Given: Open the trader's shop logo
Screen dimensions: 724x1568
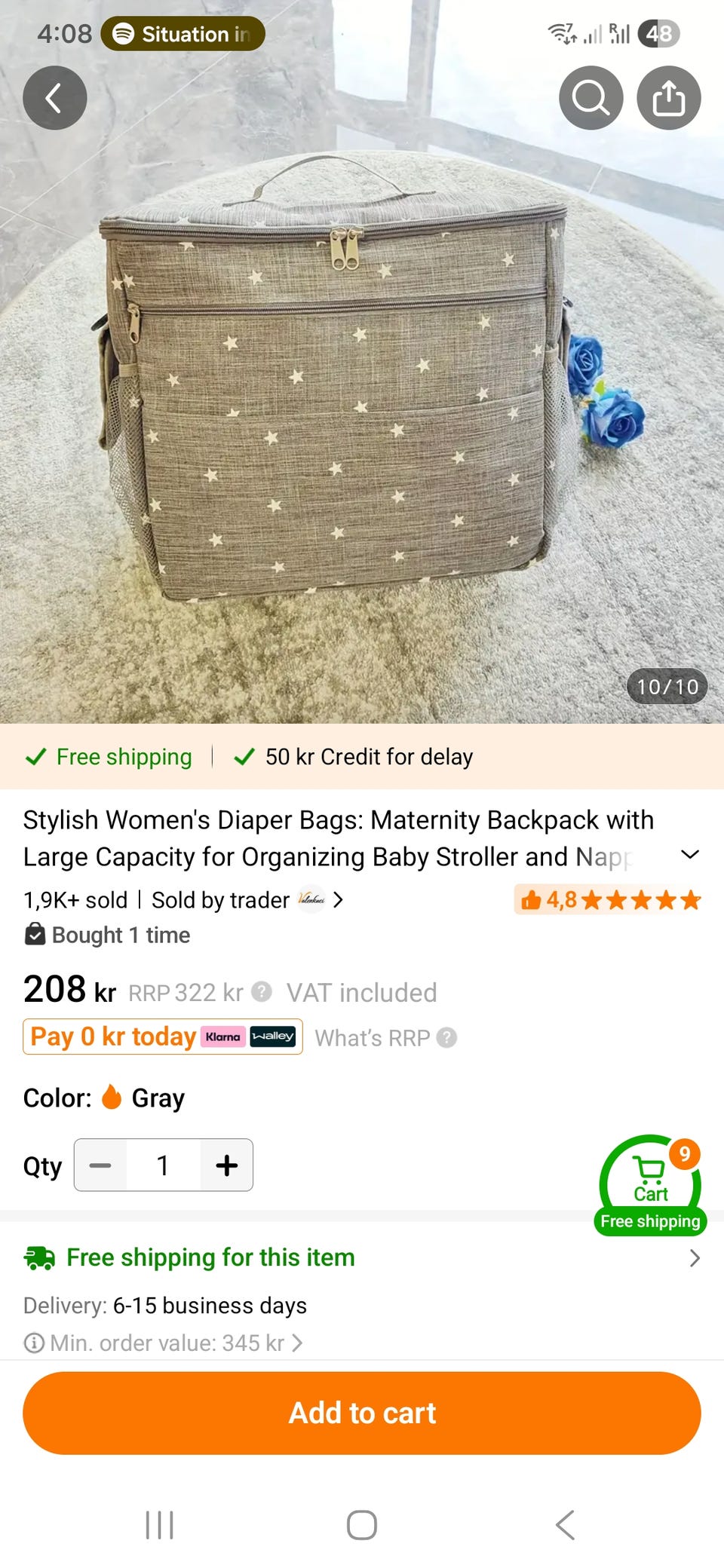Looking at the screenshot, I should pyautogui.click(x=311, y=899).
